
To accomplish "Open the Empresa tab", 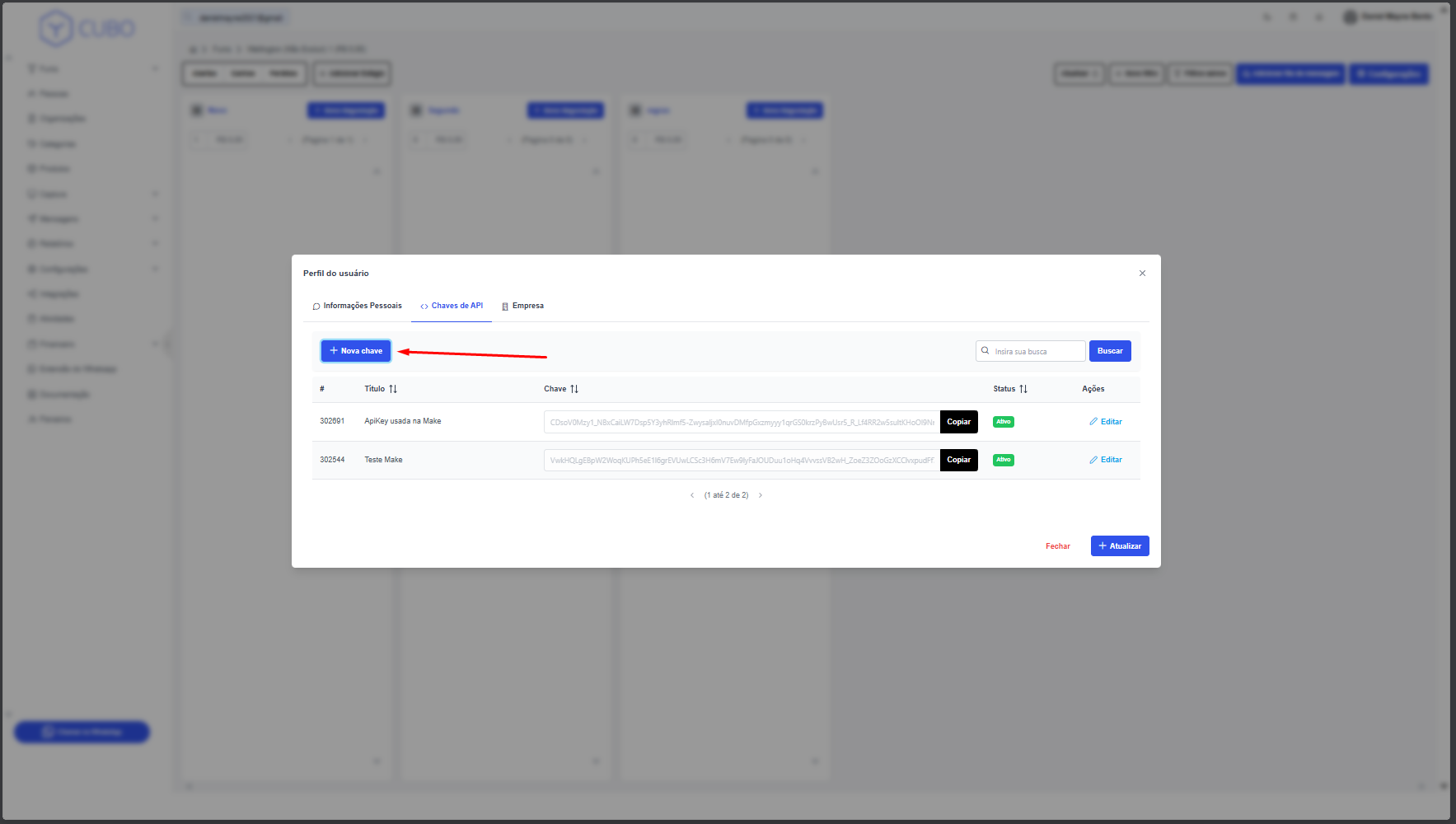I will pyautogui.click(x=523, y=306).
